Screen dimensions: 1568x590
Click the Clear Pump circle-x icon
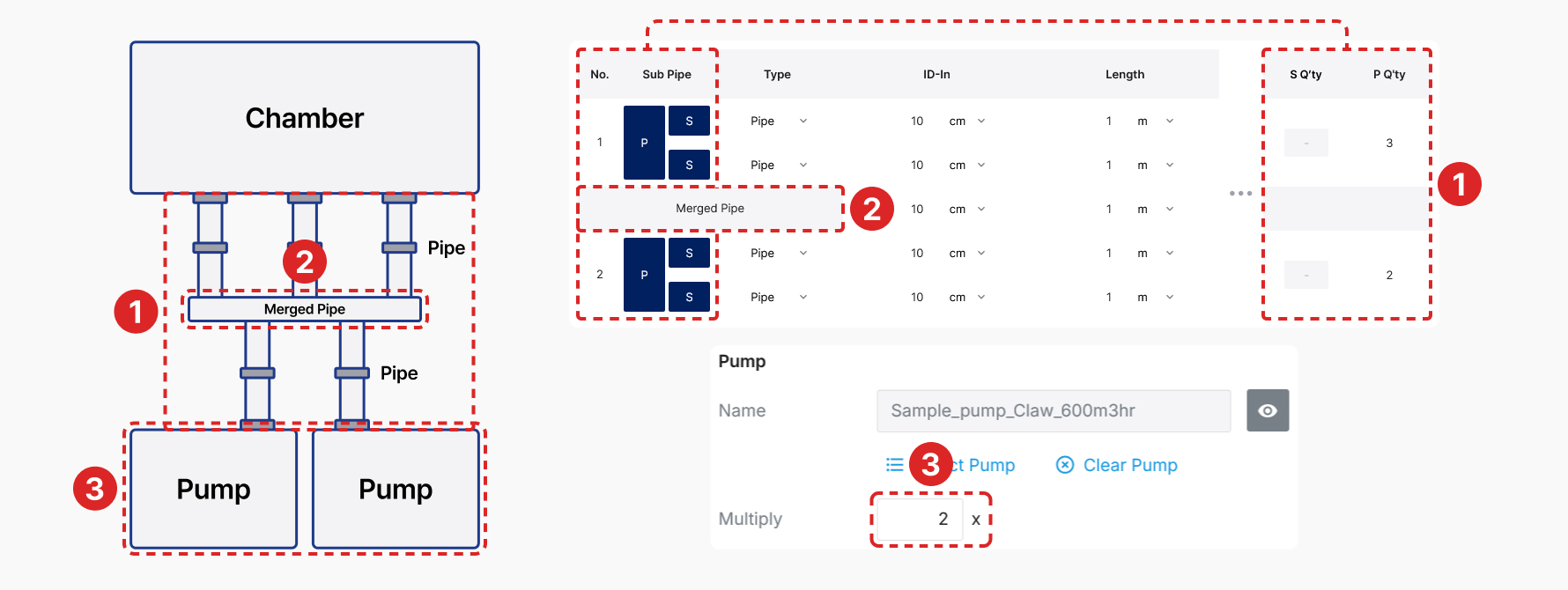[x=1065, y=465]
